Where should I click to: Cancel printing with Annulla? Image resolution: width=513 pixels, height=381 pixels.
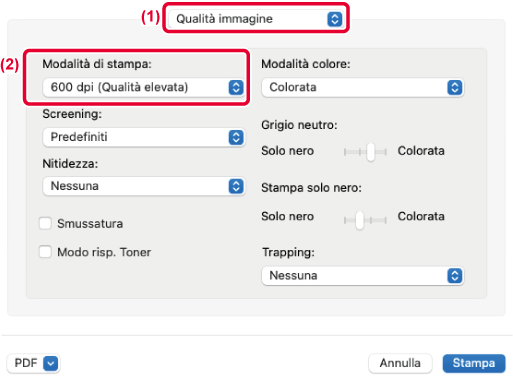click(400, 363)
